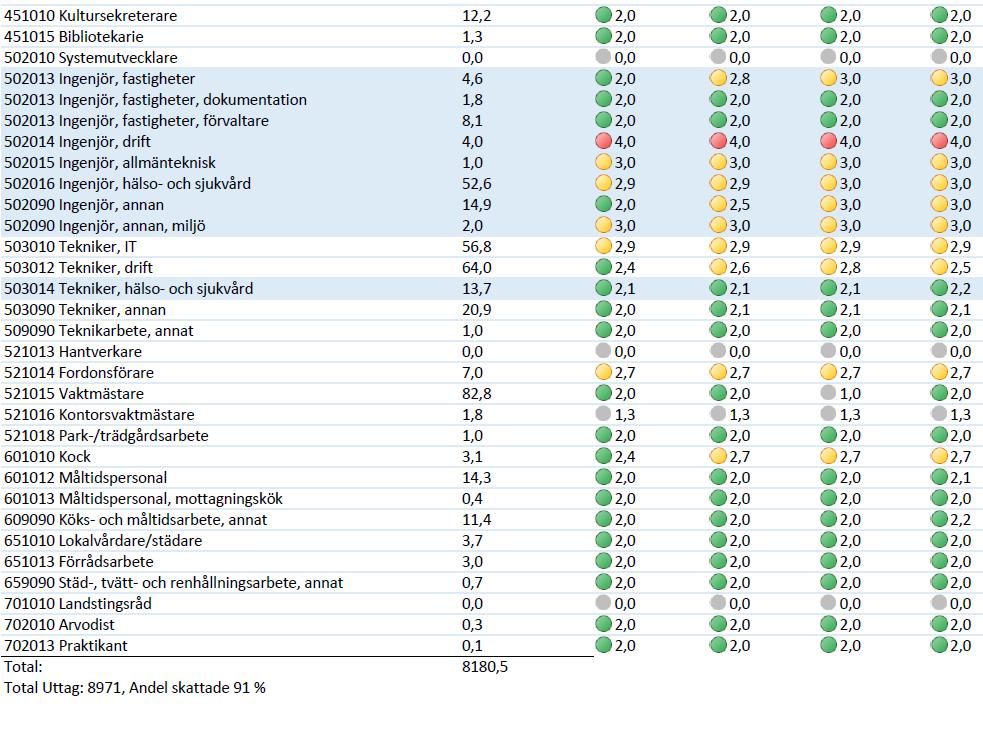
Task: Select the '502014 Ingenjör, drift' row label
Action: tap(77, 142)
